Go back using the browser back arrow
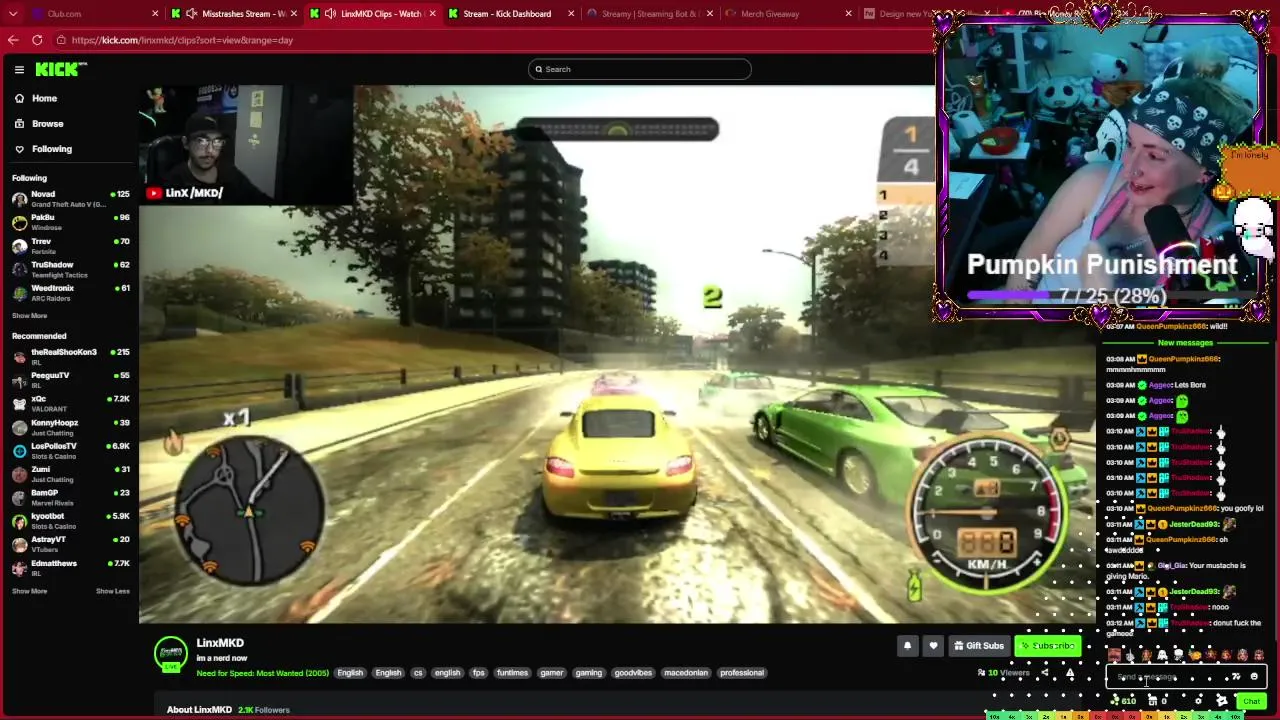 pyautogui.click(x=13, y=40)
